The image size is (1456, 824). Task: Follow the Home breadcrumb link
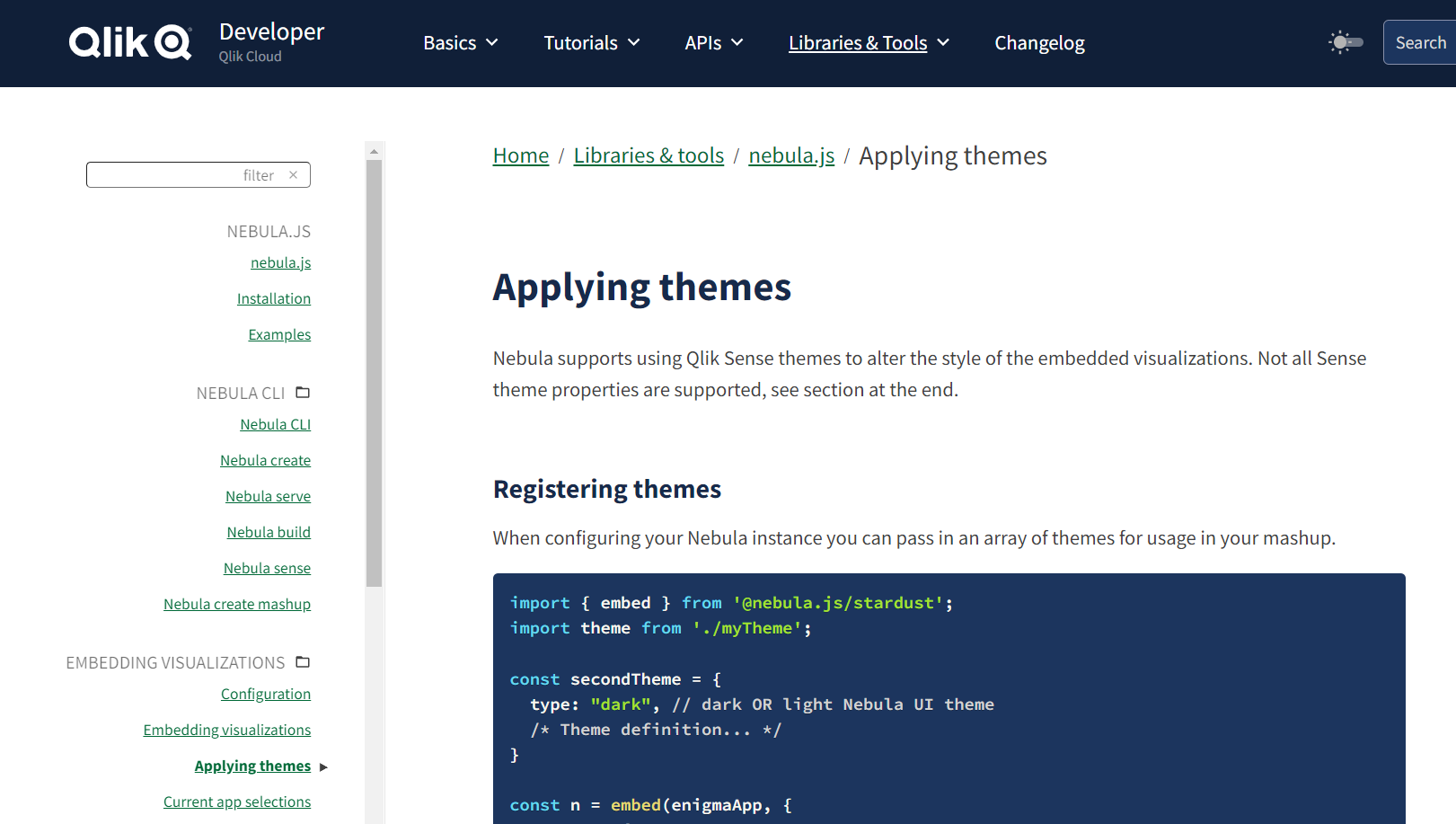(x=520, y=155)
